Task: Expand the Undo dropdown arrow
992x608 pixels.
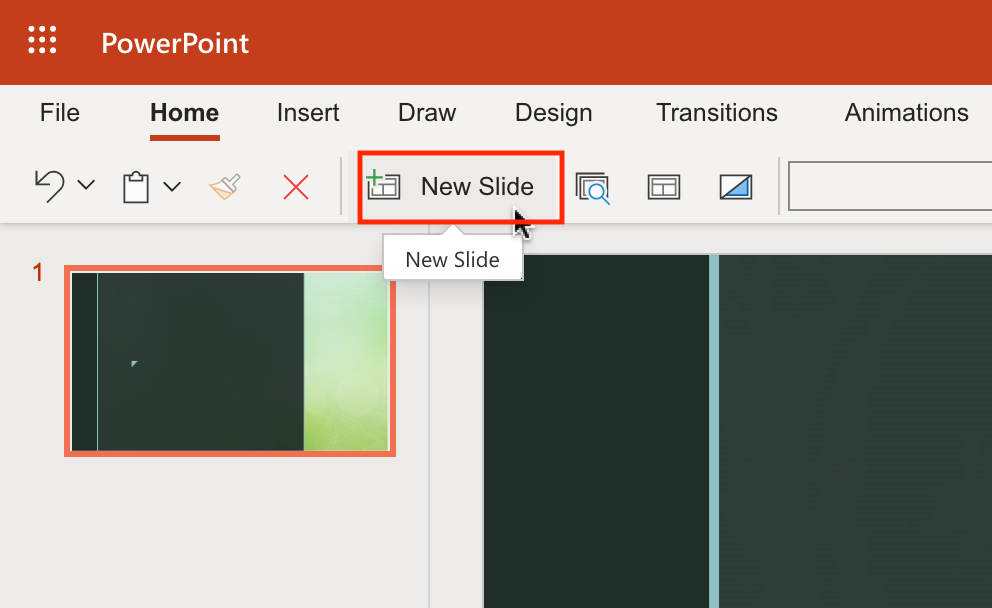Action: click(x=86, y=186)
